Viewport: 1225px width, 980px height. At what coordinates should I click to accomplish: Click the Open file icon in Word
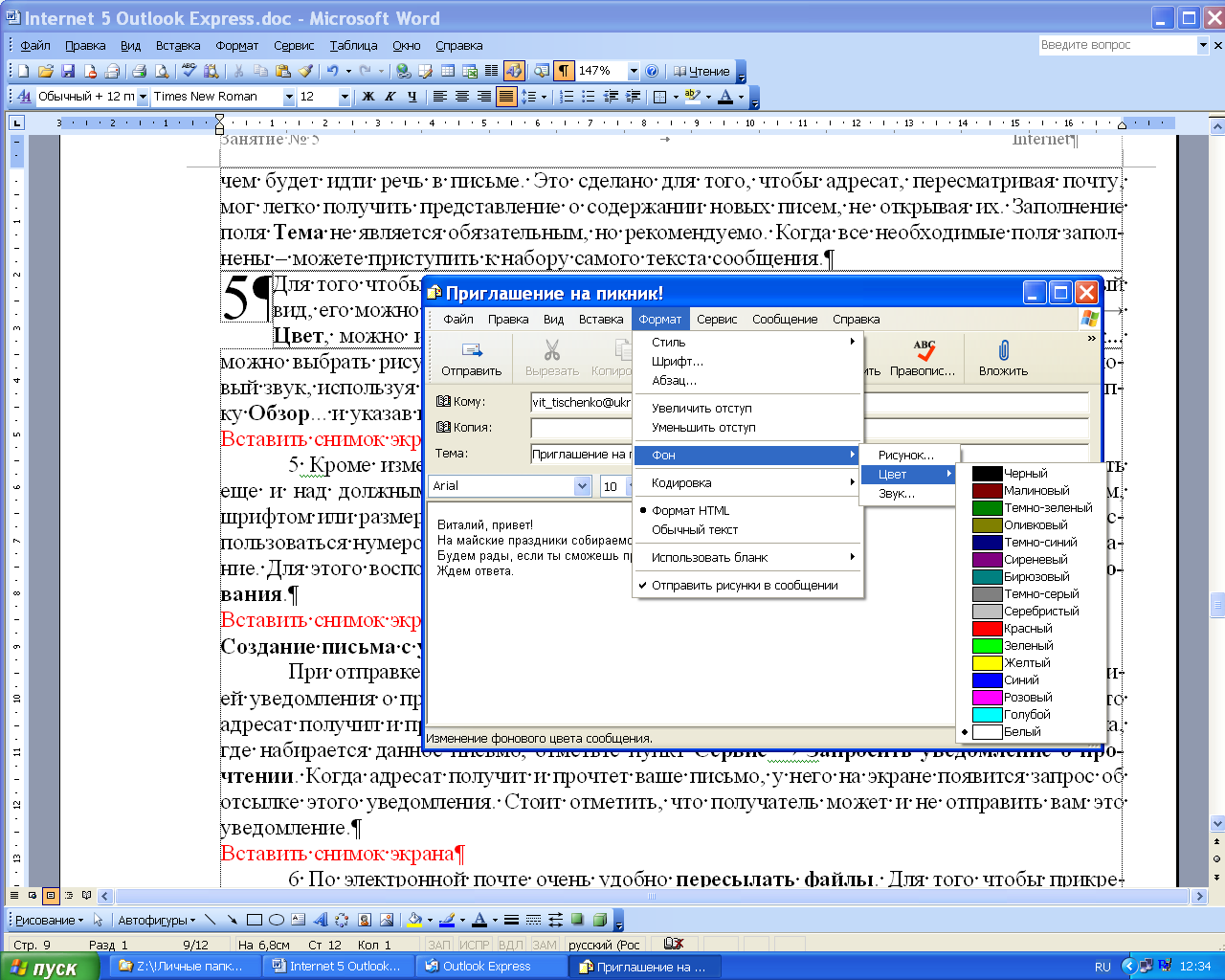[45, 71]
